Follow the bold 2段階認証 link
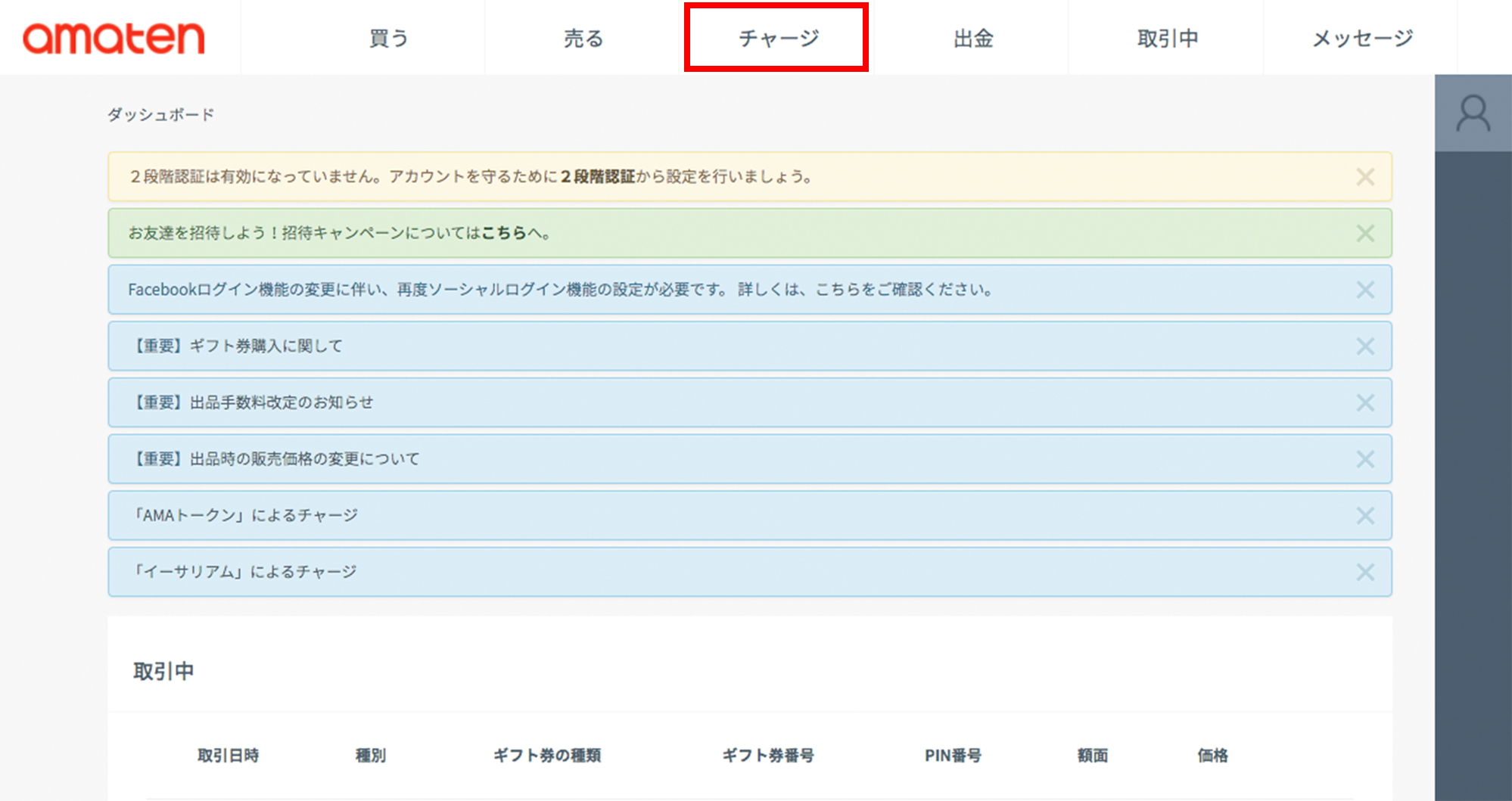1512x801 pixels. [598, 176]
